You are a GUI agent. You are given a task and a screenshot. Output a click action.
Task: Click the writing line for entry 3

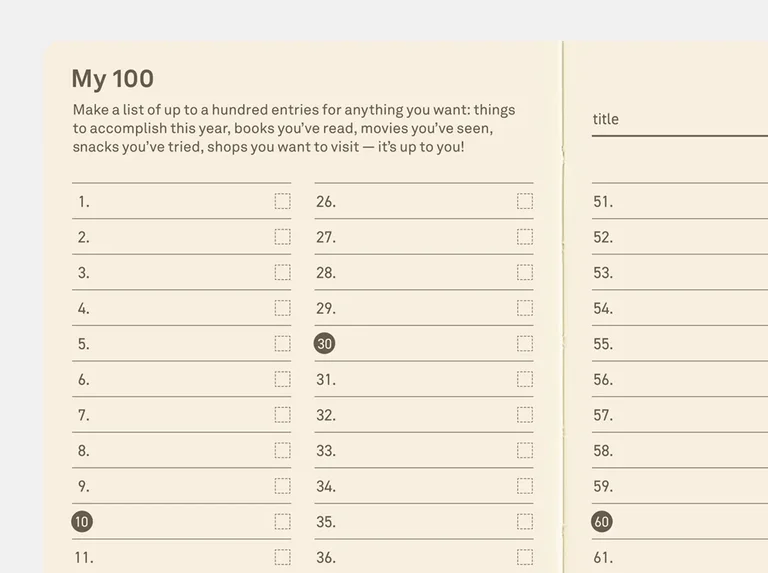(x=182, y=272)
